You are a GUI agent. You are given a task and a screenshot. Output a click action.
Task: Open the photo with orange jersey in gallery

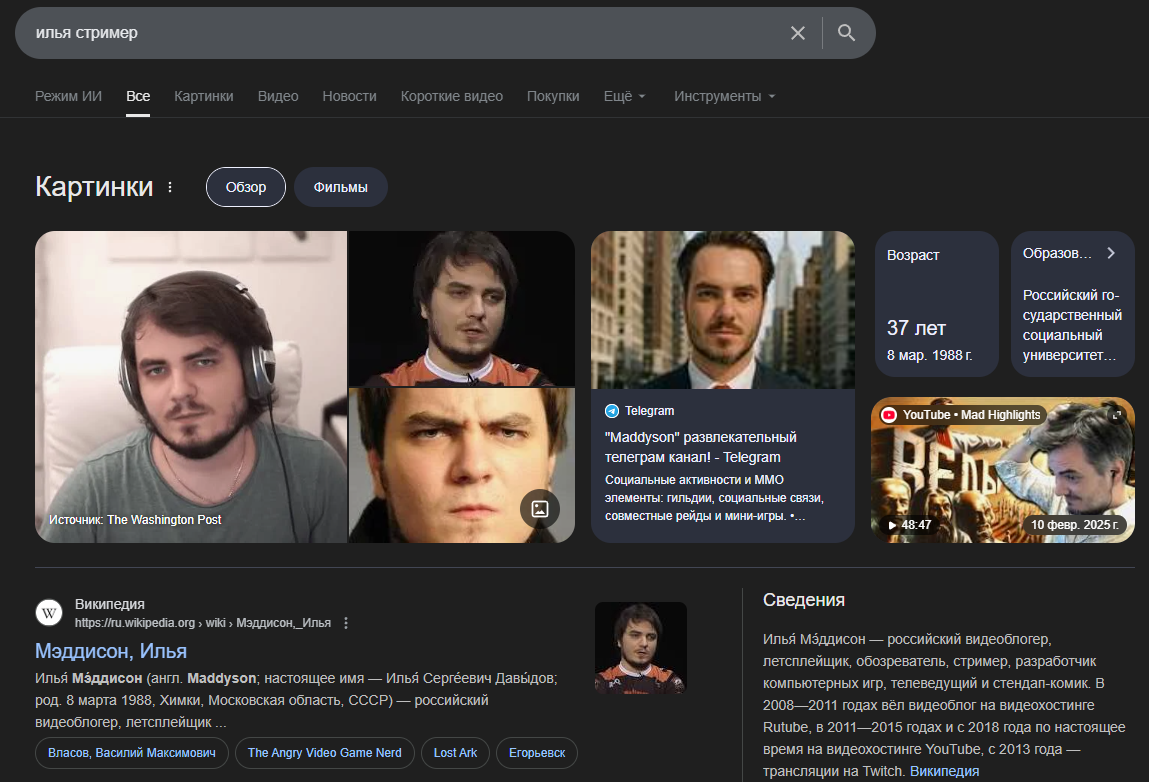coord(462,309)
